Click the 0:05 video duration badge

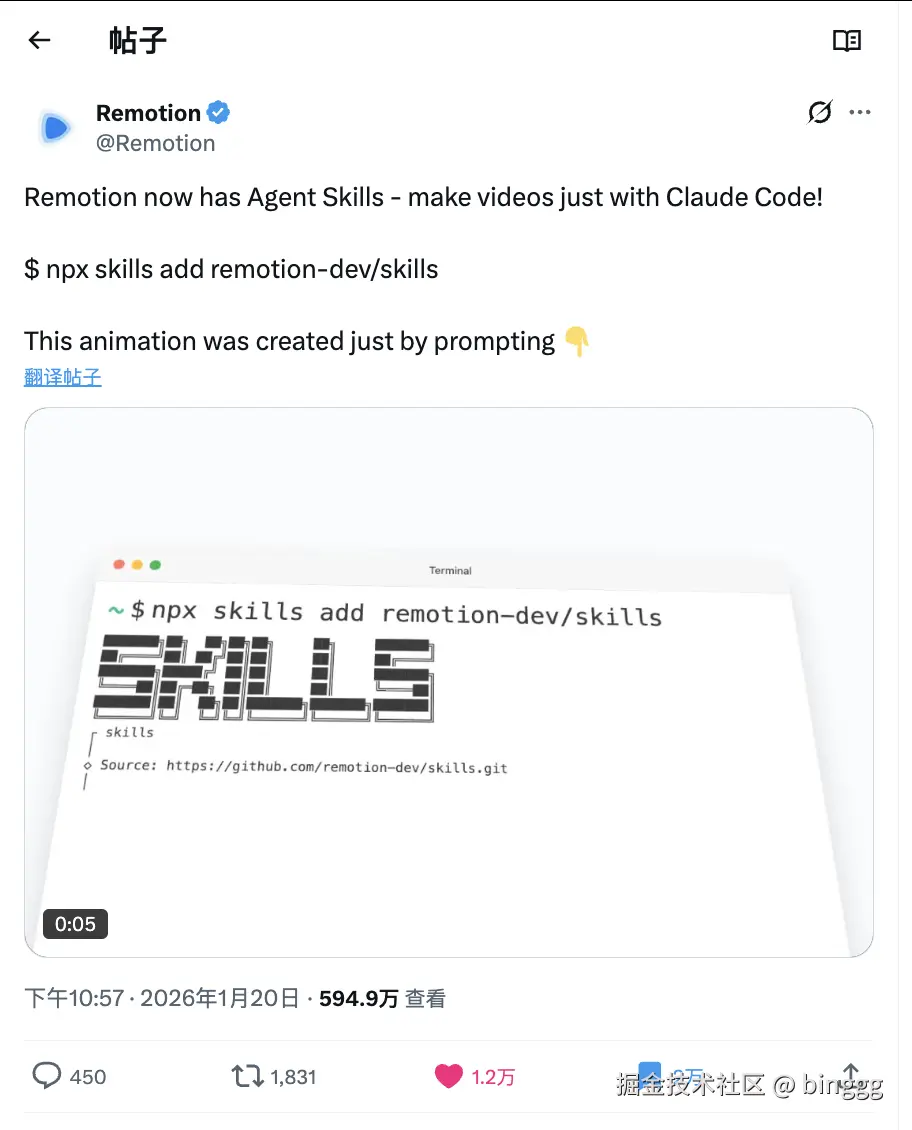tap(75, 924)
